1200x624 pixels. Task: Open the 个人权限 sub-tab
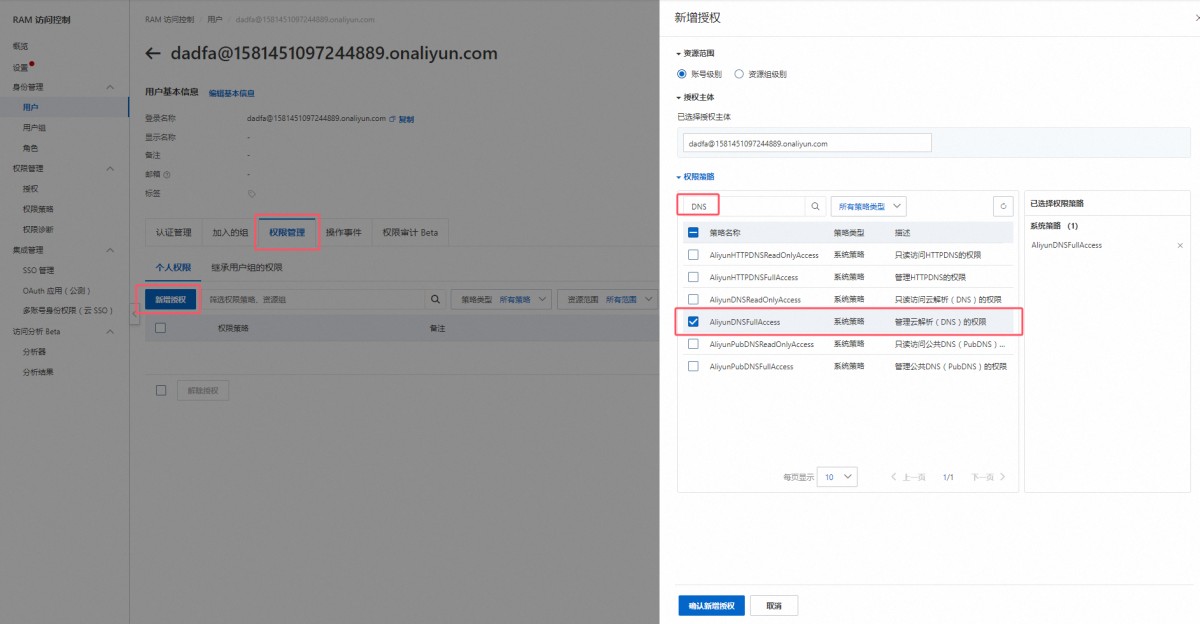click(172, 268)
